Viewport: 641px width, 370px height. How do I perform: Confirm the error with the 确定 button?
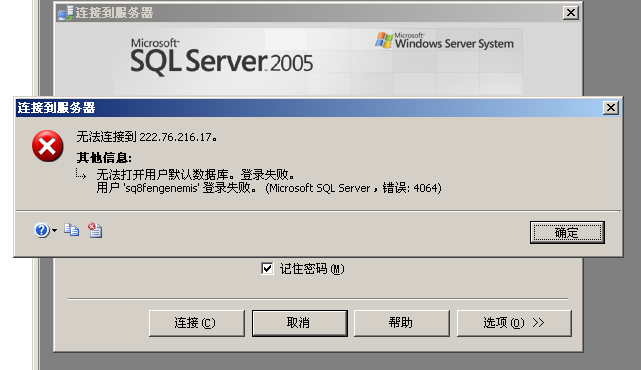pyautogui.click(x=567, y=233)
